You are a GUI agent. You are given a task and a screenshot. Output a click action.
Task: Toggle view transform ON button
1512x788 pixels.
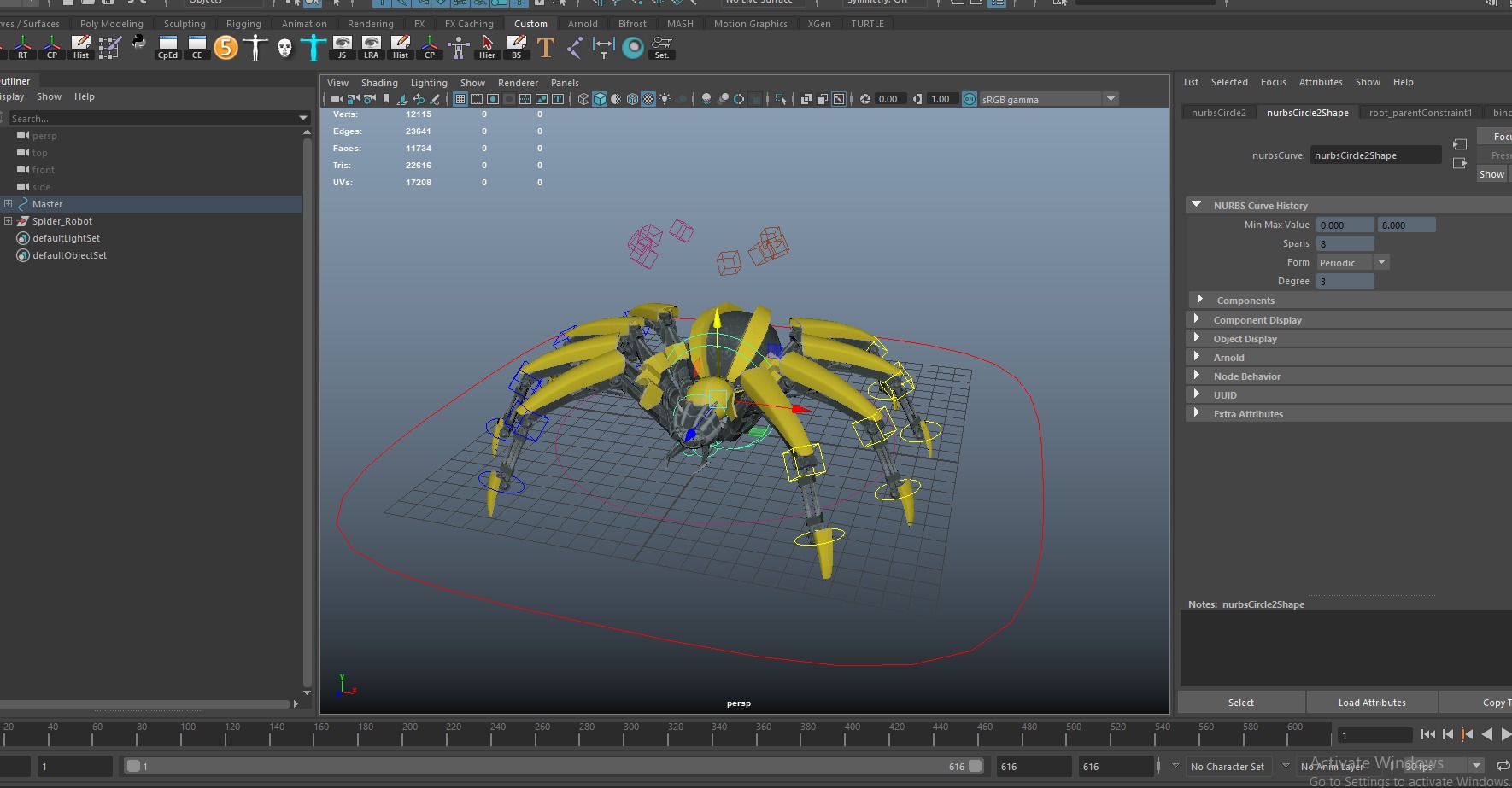coord(970,99)
